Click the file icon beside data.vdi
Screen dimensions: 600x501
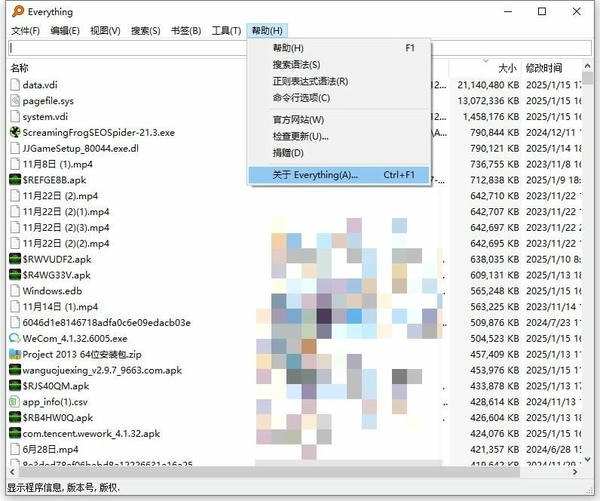(15, 85)
